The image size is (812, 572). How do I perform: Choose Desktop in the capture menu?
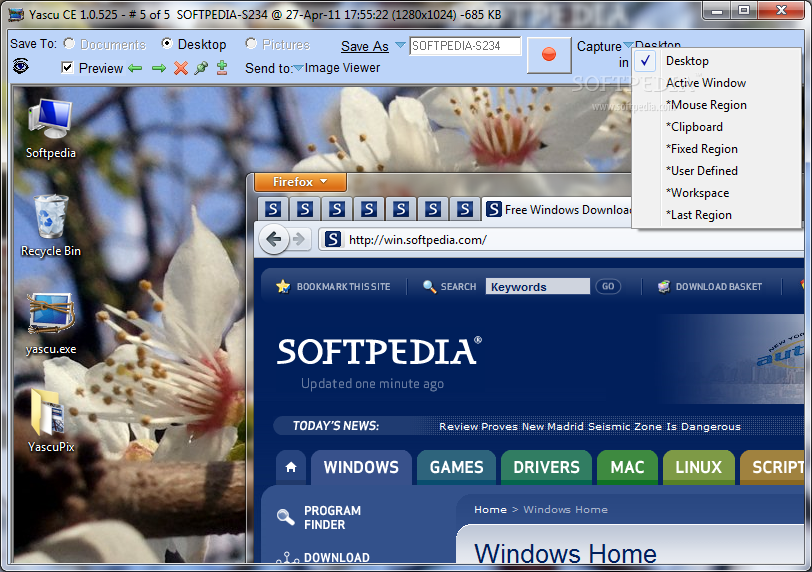click(x=717, y=61)
